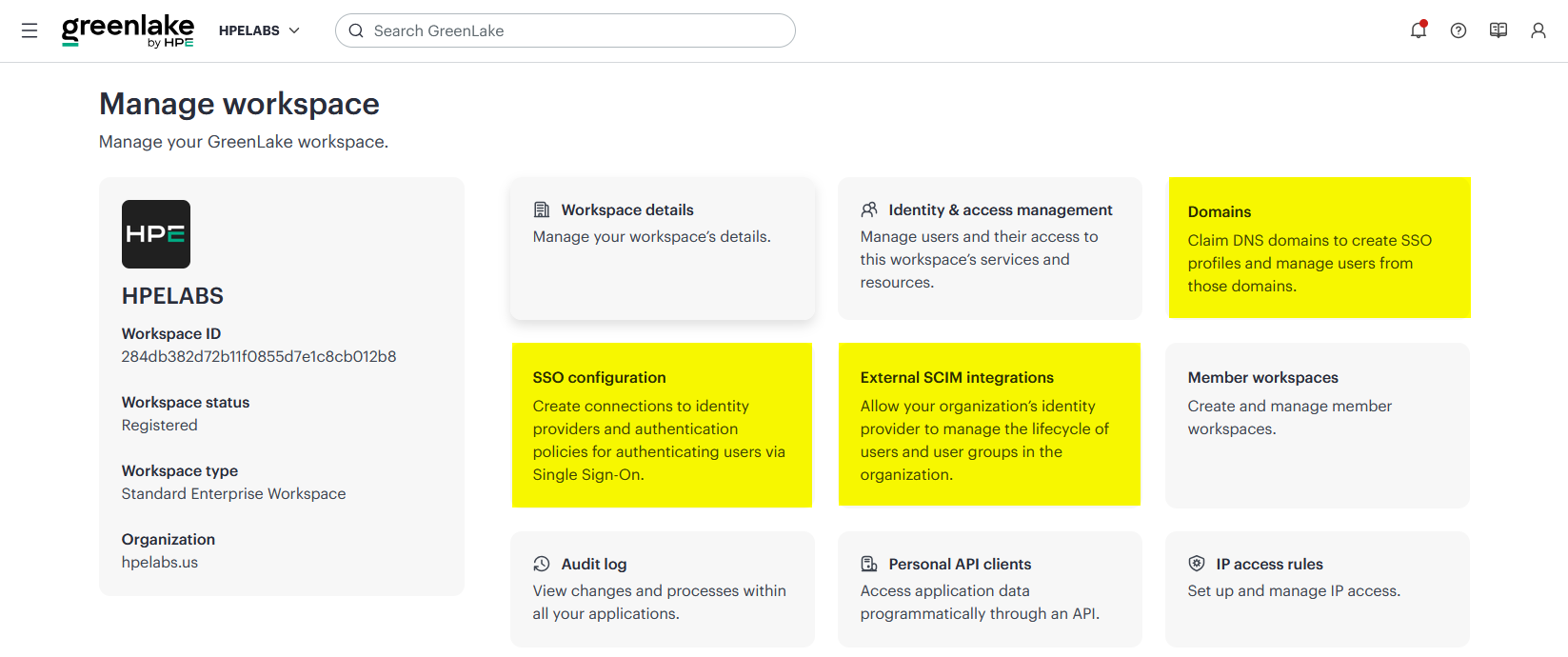Image resolution: width=1568 pixels, height=657 pixels.
Task: Open the Workspace details card
Action: [663, 249]
